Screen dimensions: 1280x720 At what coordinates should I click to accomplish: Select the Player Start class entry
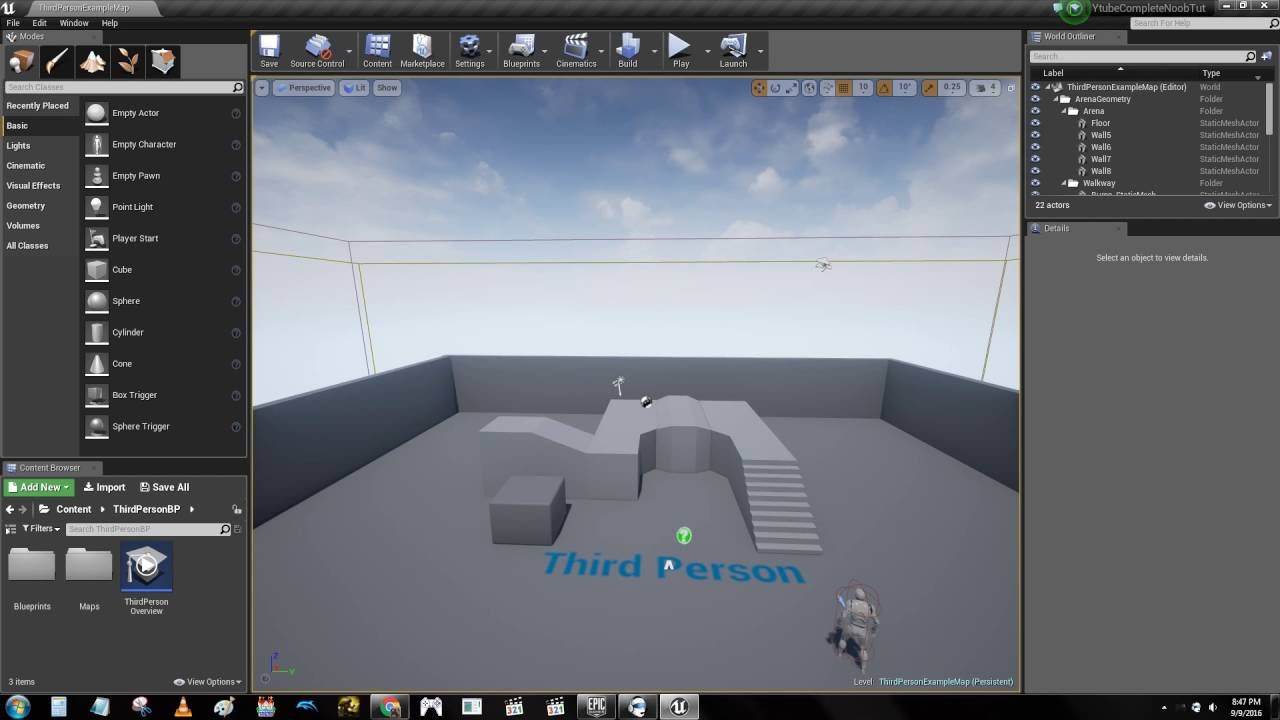[x=163, y=238]
